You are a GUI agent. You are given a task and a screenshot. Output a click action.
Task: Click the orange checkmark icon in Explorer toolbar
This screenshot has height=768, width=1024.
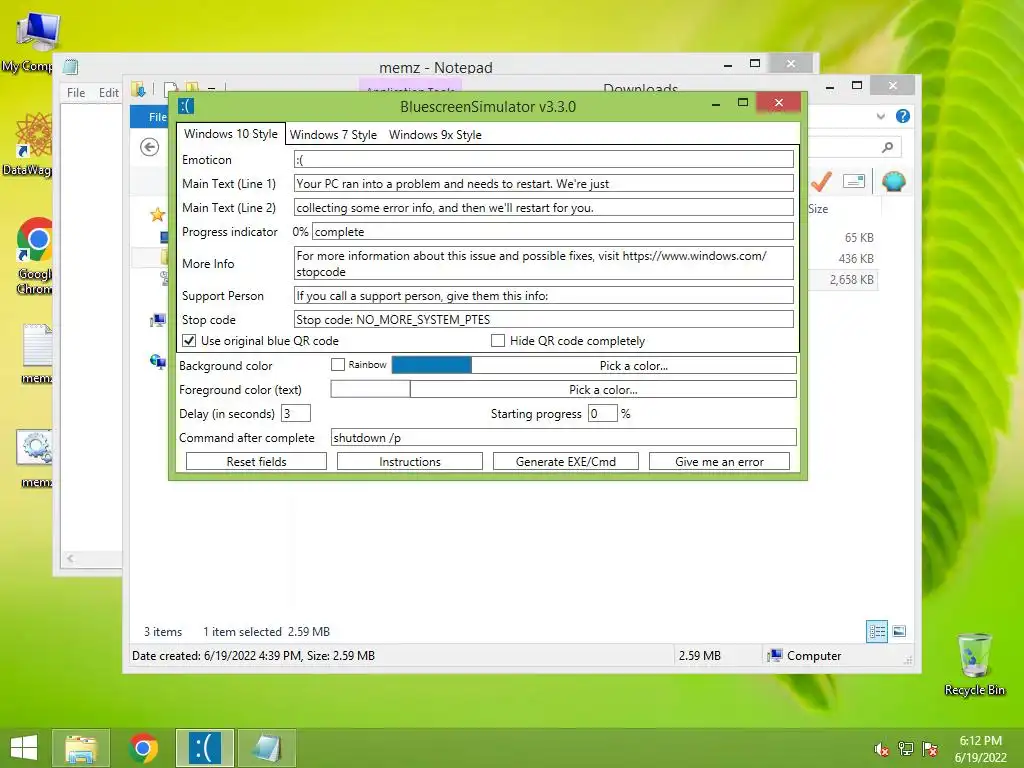(x=821, y=181)
